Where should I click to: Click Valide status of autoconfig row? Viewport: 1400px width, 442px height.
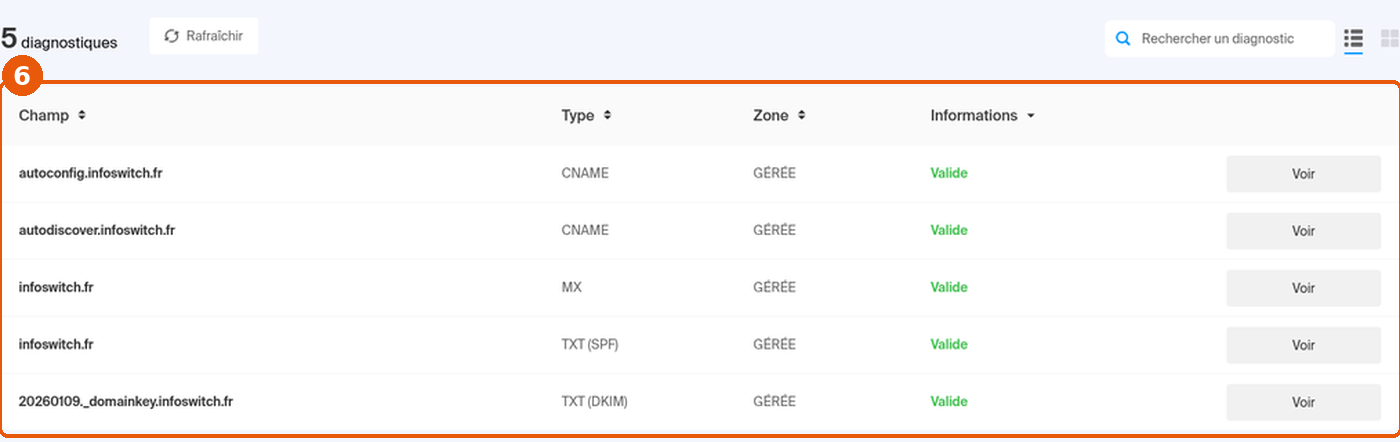(949, 173)
